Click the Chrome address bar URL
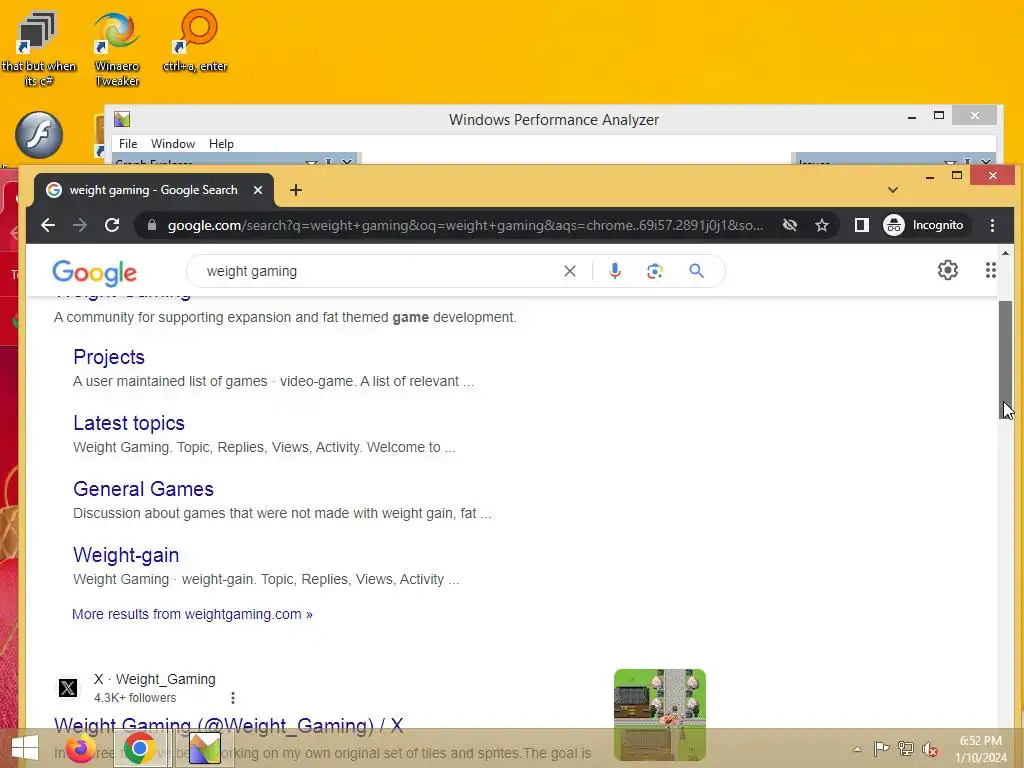The image size is (1024, 768). coord(465,225)
